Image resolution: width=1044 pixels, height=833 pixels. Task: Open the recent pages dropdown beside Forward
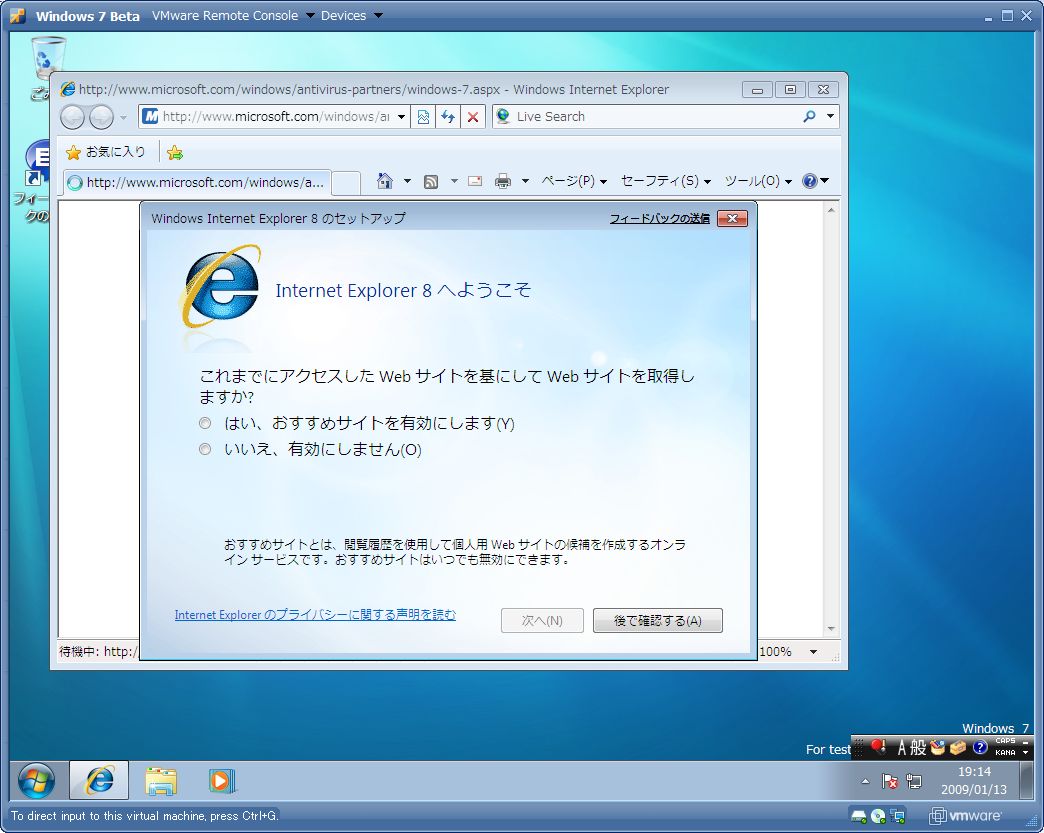tap(123, 118)
